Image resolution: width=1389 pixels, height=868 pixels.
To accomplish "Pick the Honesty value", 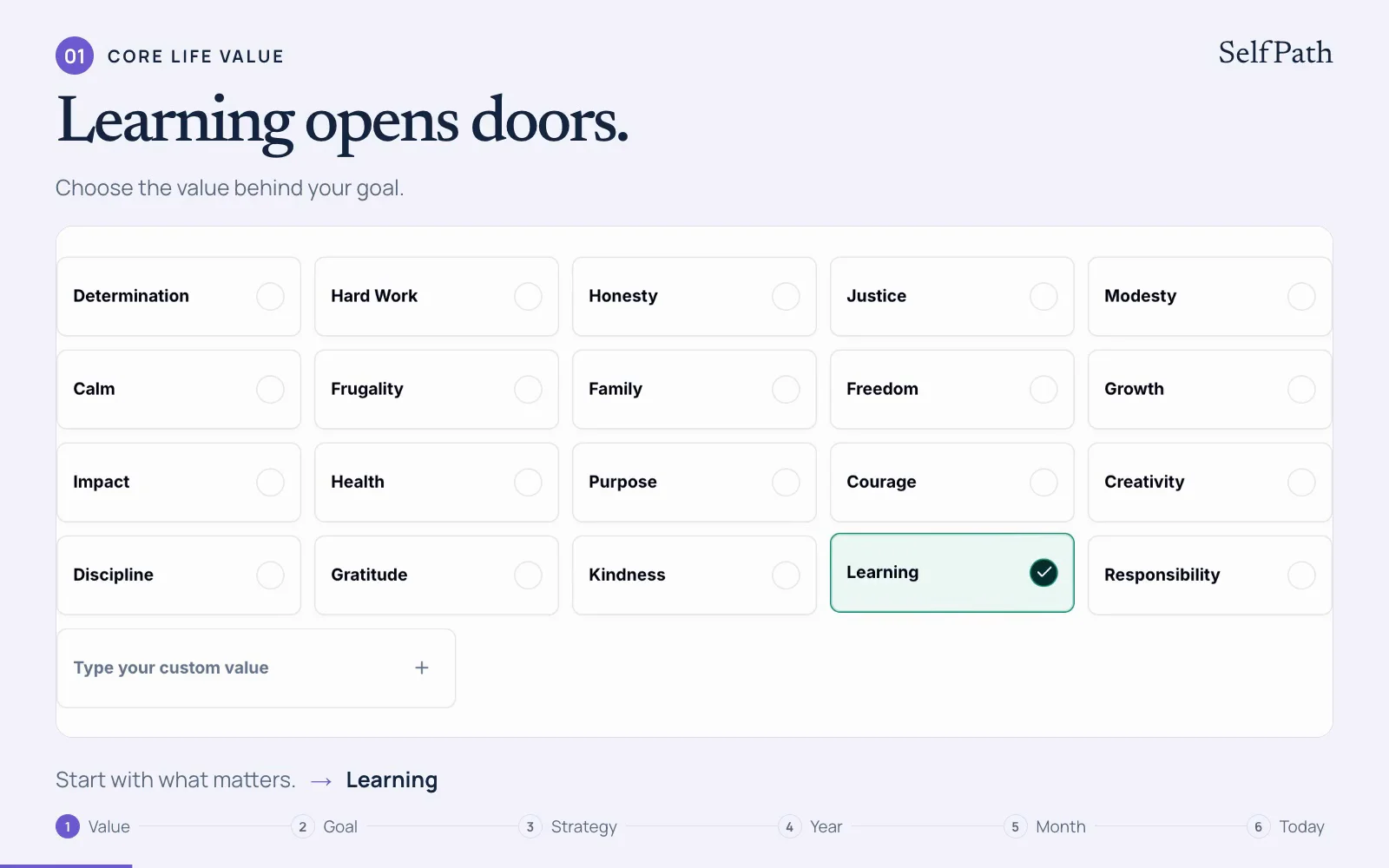I will [694, 296].
